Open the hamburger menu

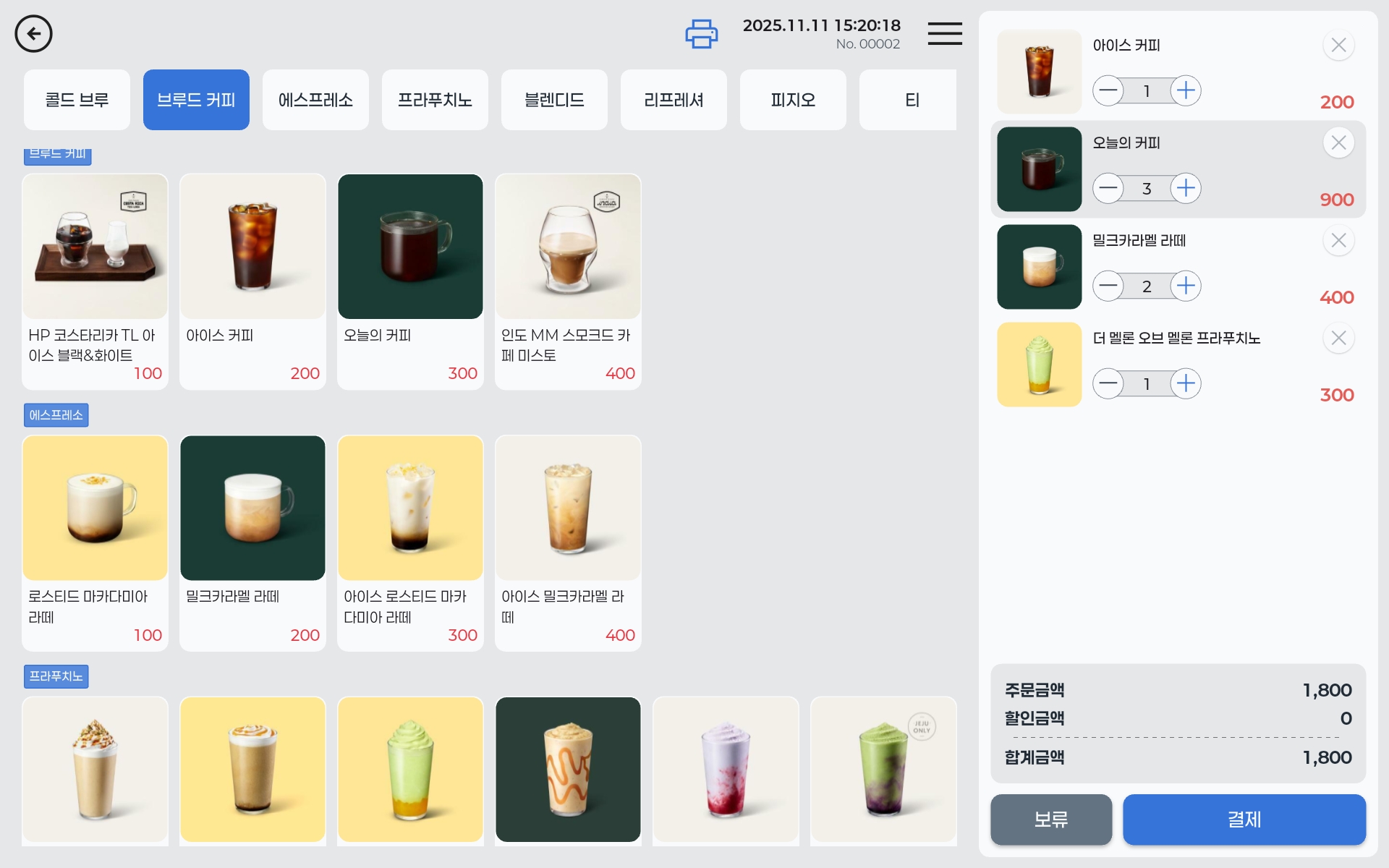[944, 33]
